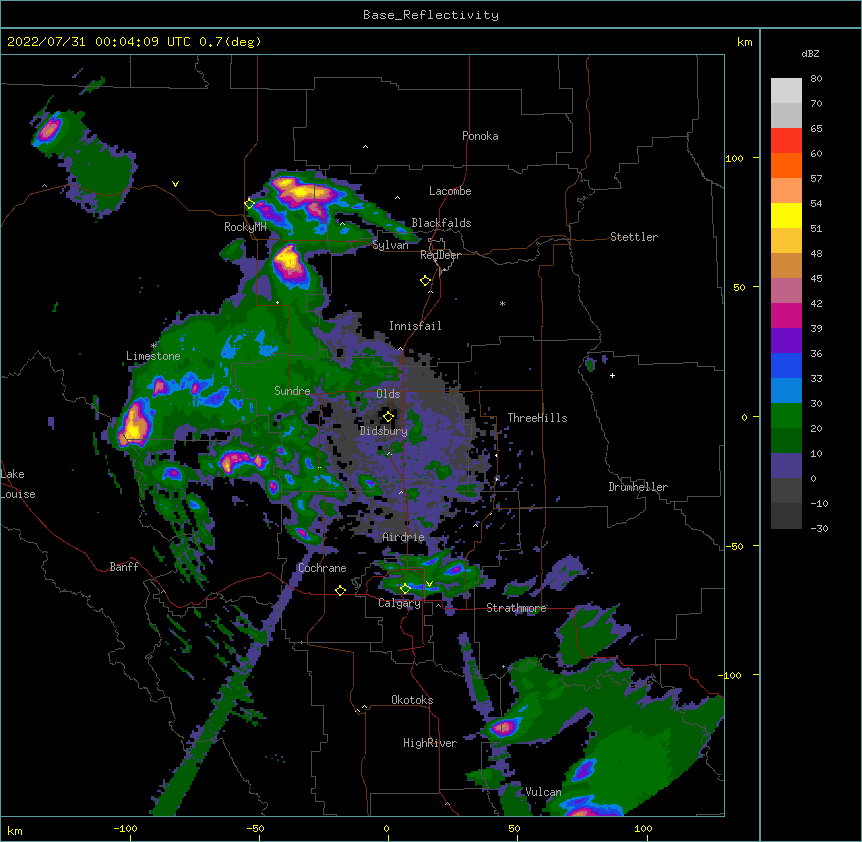Click the -100 tick on the bottom axis
This screenshot has width=862, height=842.
125,828
